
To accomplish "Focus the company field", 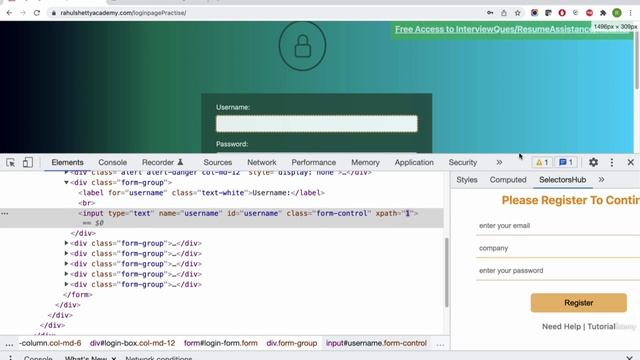I will (558, 248).
